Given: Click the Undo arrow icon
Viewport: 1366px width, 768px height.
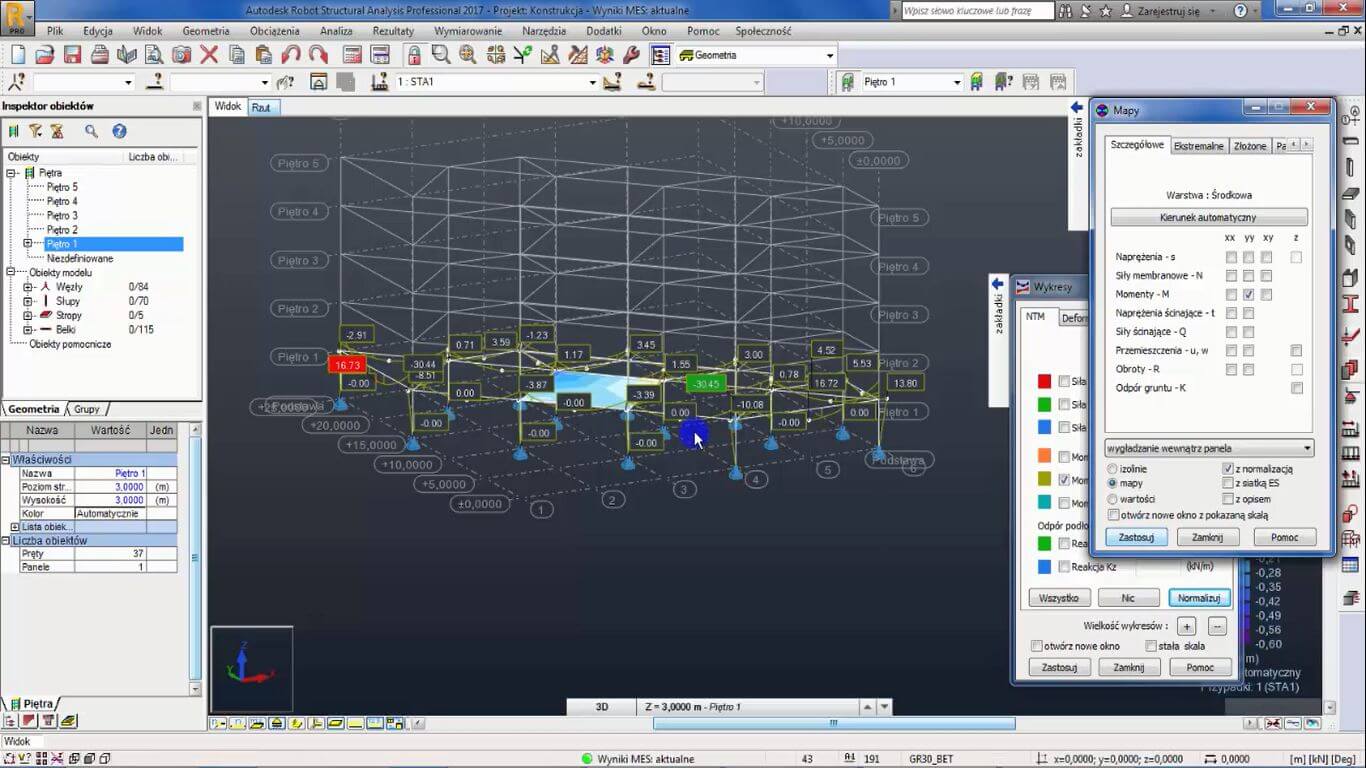Looking at the screenshot, I should click(291, 55).
